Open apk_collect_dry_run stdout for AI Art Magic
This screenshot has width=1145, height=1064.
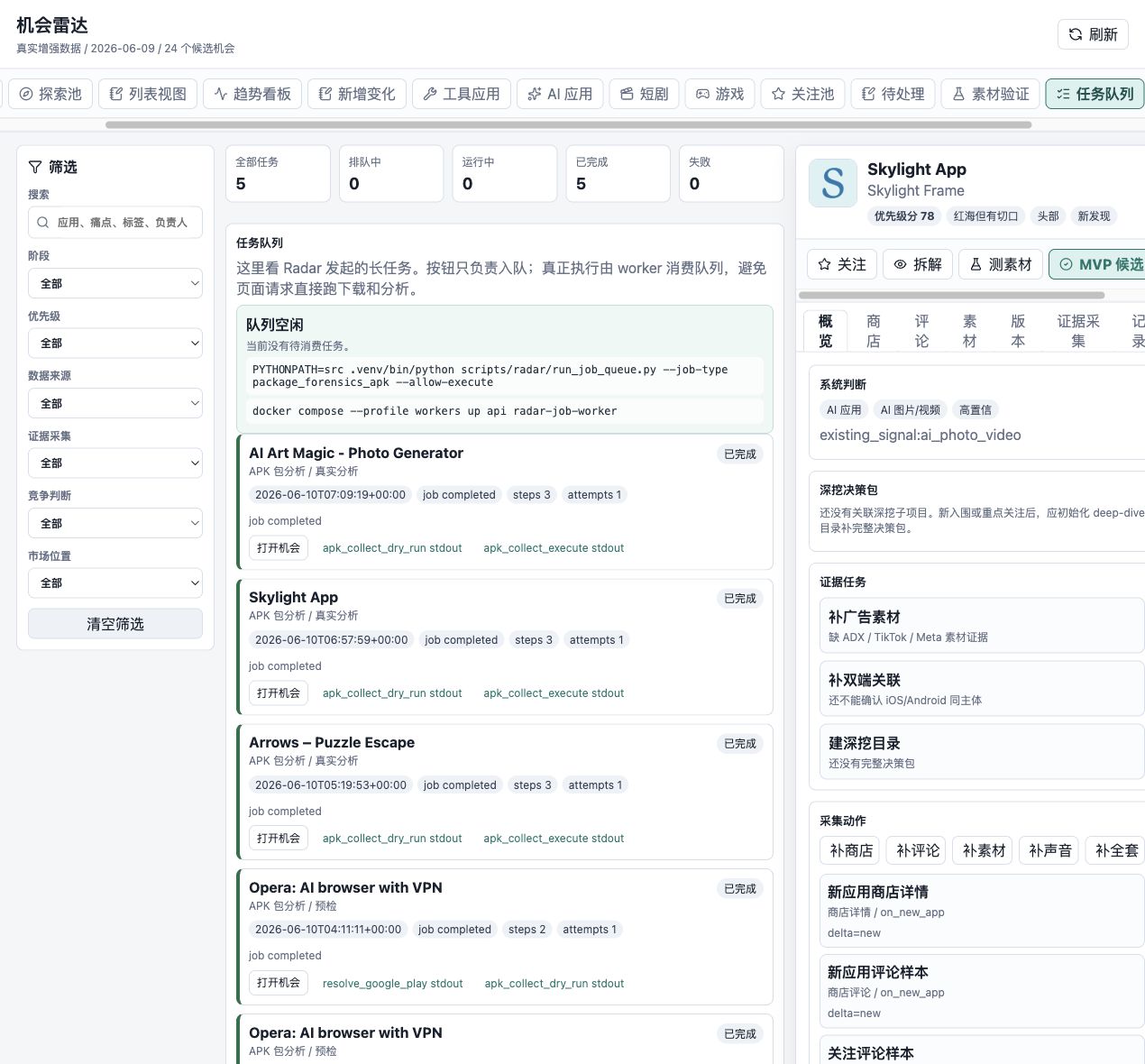pos(392,548)
